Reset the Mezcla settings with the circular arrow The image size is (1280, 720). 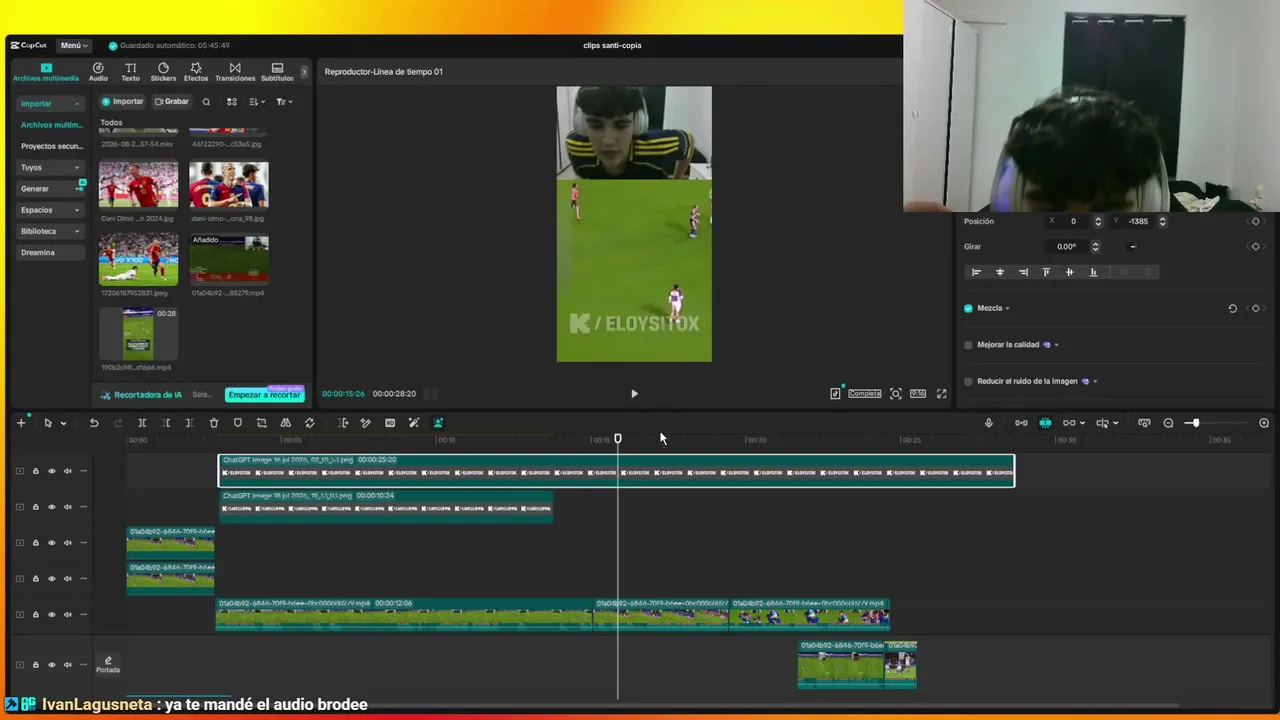(x=1232, y=308)
